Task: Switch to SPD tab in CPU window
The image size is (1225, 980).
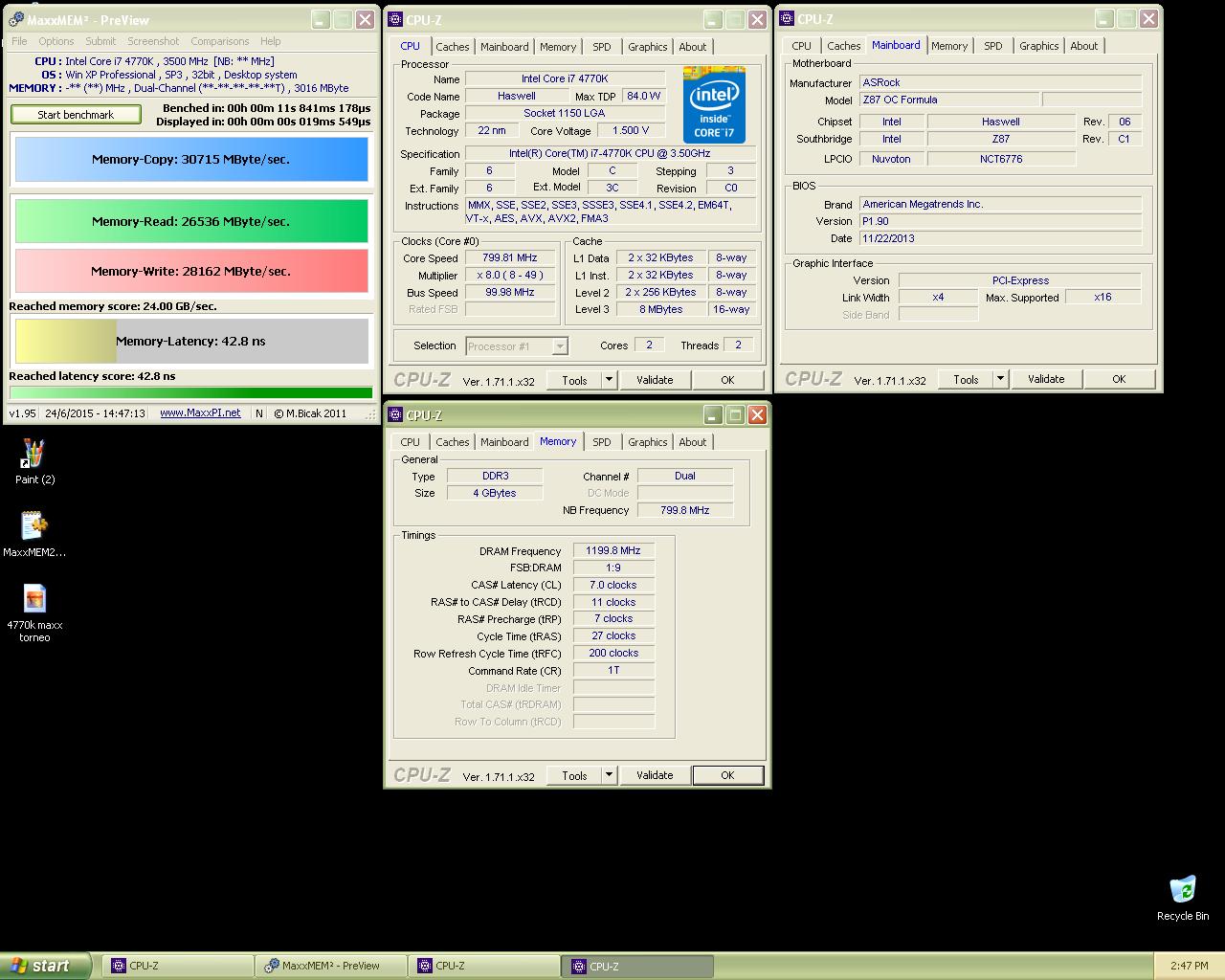Action: (x=602, y=47)
